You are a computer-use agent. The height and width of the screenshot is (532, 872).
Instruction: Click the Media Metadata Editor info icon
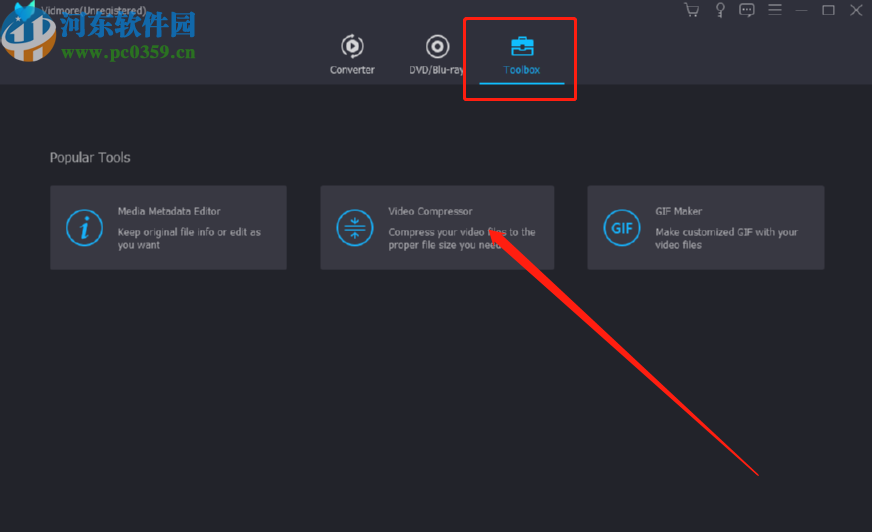click(x=85, y=228)
